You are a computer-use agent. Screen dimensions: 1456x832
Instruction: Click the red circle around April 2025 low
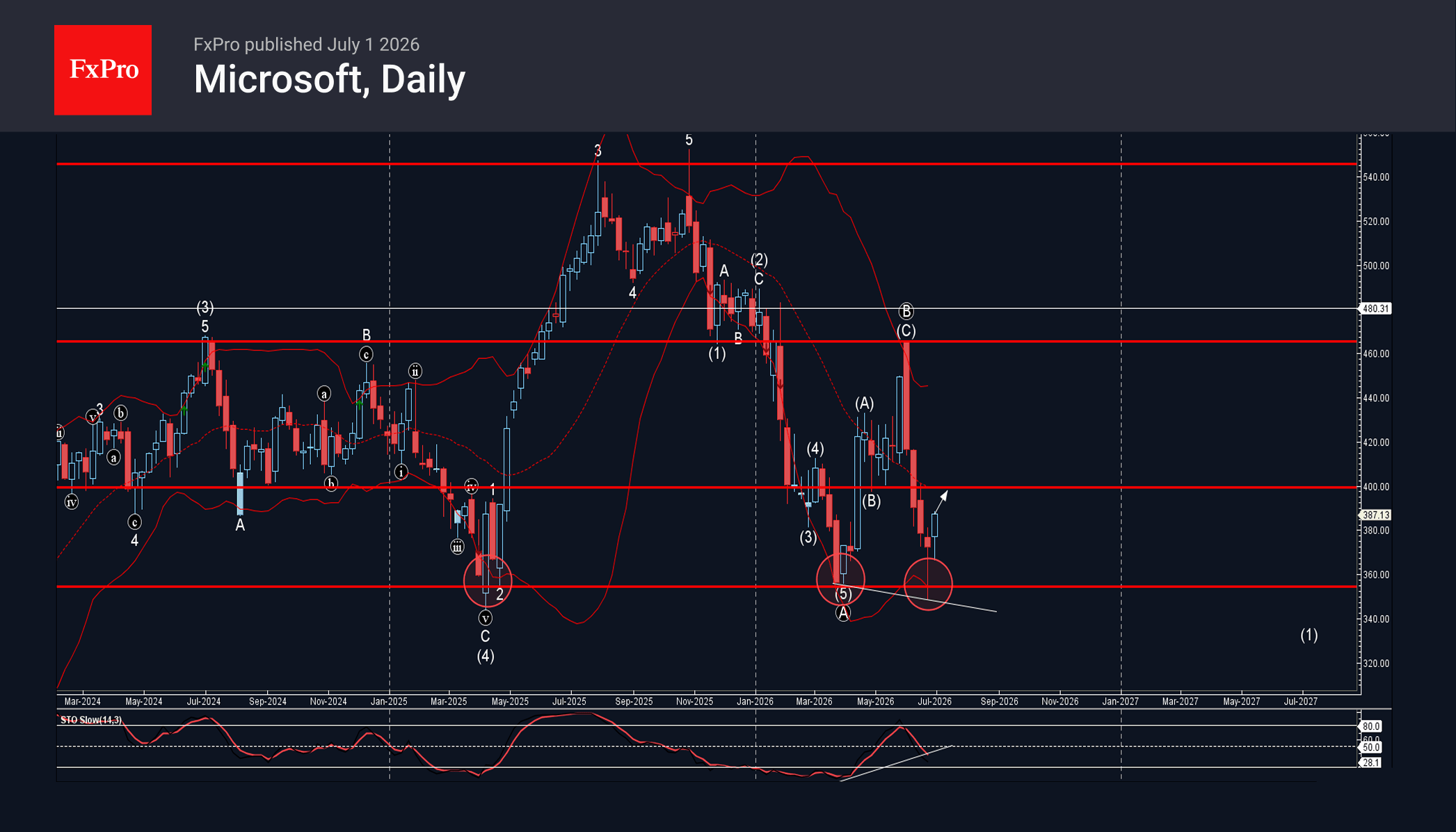(x=488, y=580)
